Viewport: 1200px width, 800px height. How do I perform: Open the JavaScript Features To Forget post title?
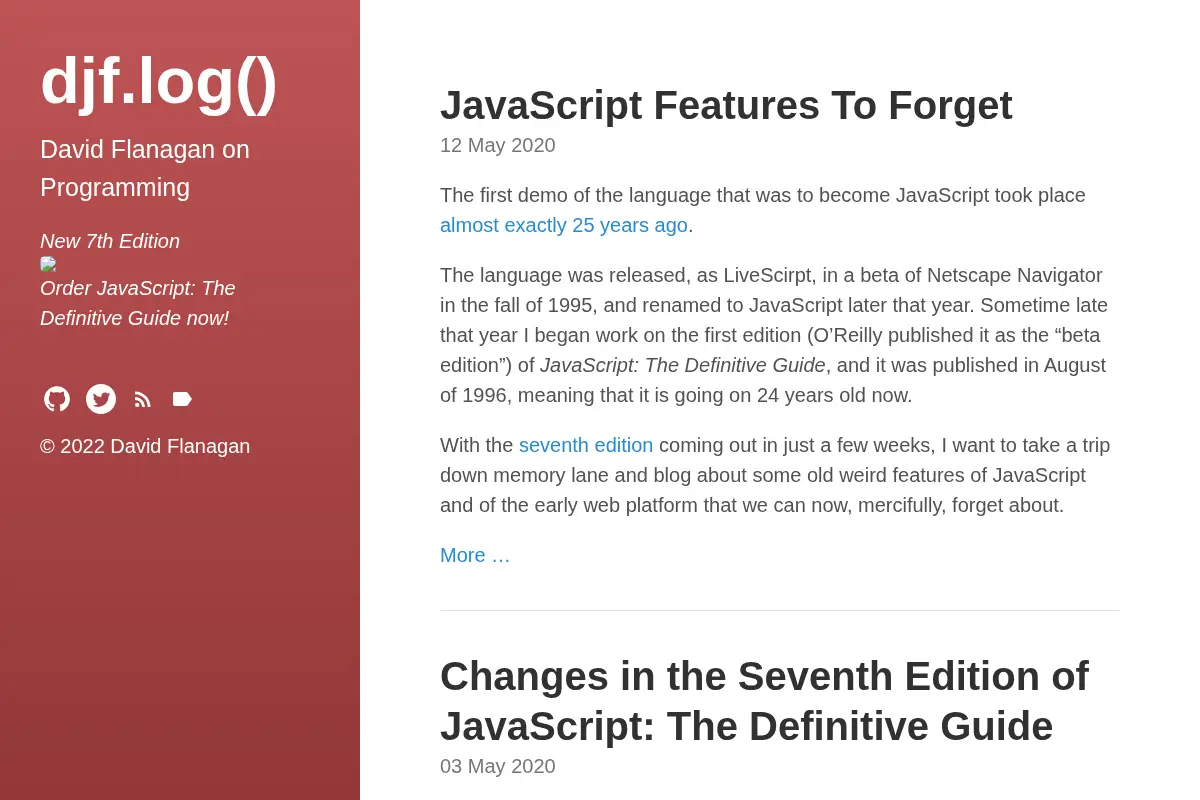pyautogui.click(x=726, y=105)
